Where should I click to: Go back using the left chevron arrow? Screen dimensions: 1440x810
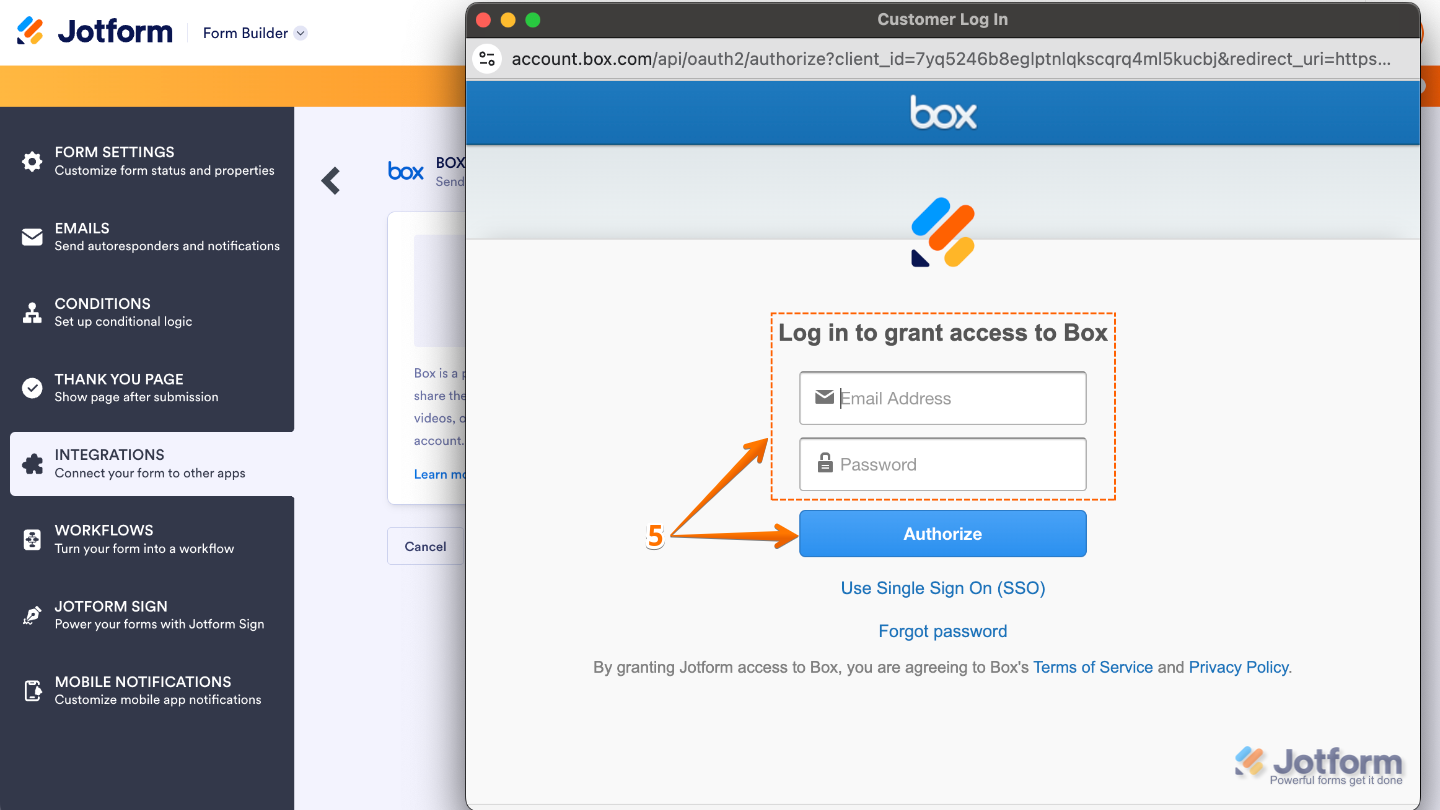(x=331, y=180)
